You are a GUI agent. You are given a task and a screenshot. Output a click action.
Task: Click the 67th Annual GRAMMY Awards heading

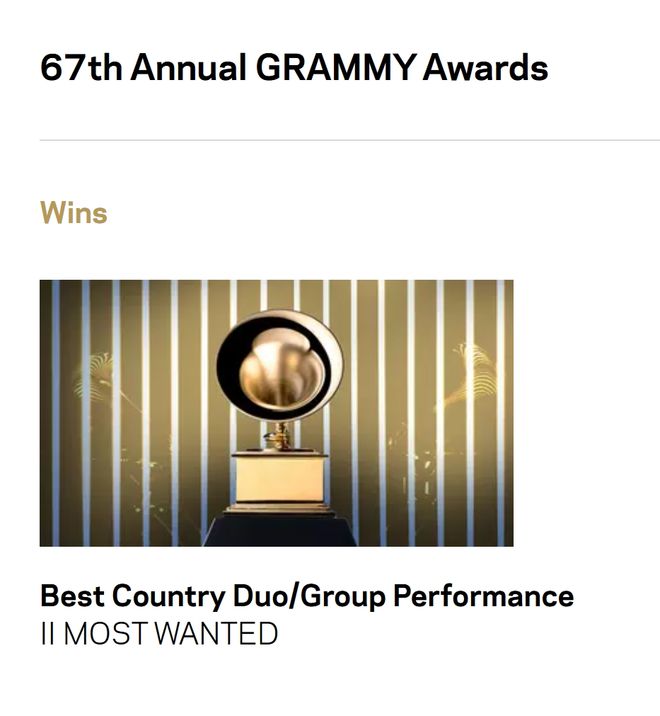click(294, 68)
